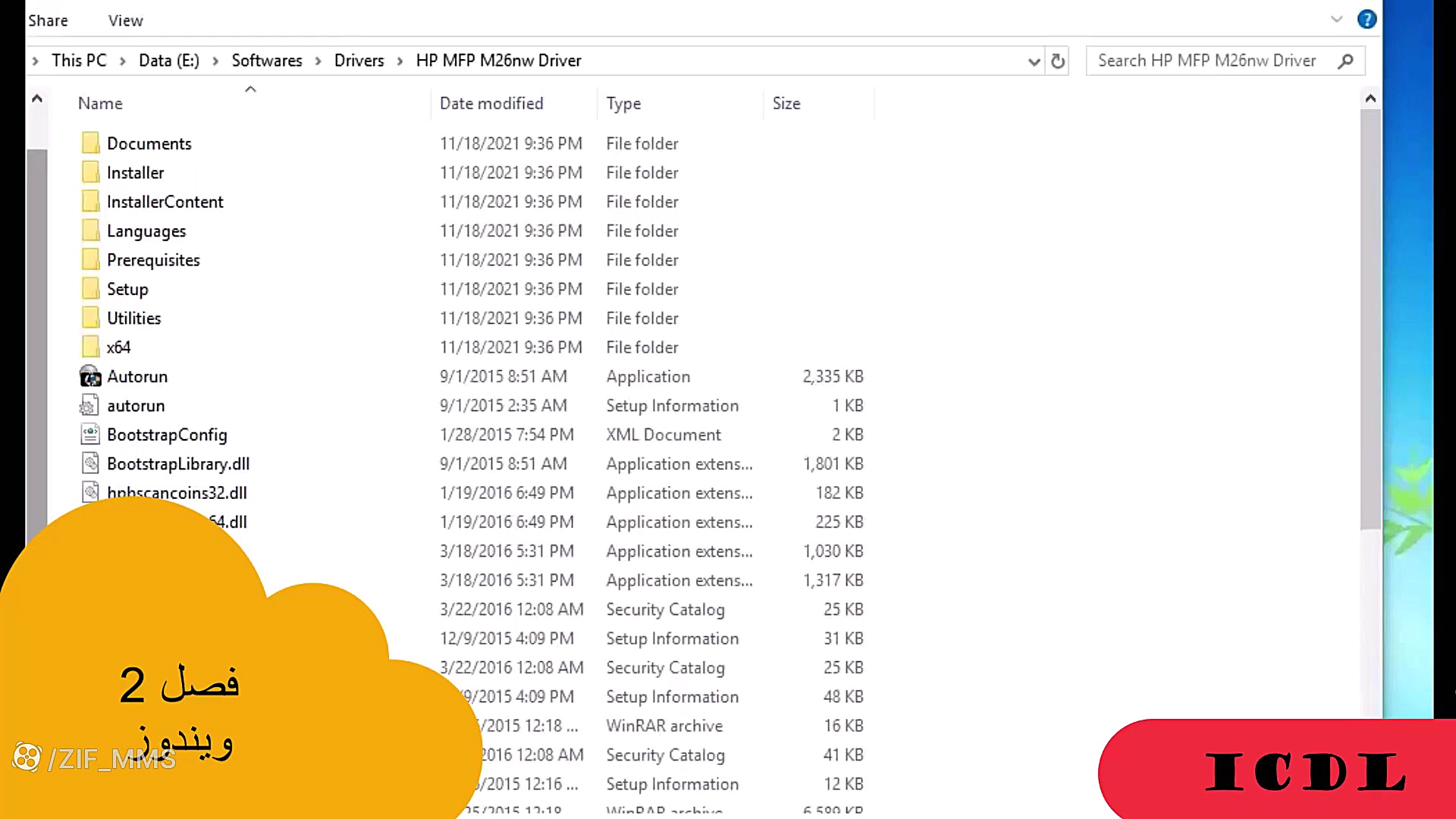Viewport: 1456px width, 819px height.
Task: Select the Installer folder icon
Action: pyautogui.click(x=90, y=172)
